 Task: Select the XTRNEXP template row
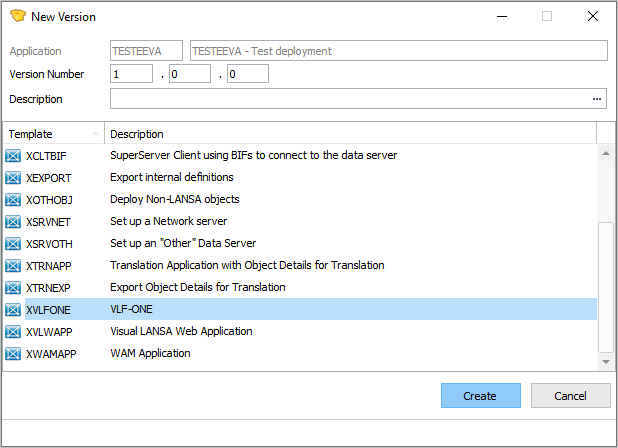click(x=300, y=288)
